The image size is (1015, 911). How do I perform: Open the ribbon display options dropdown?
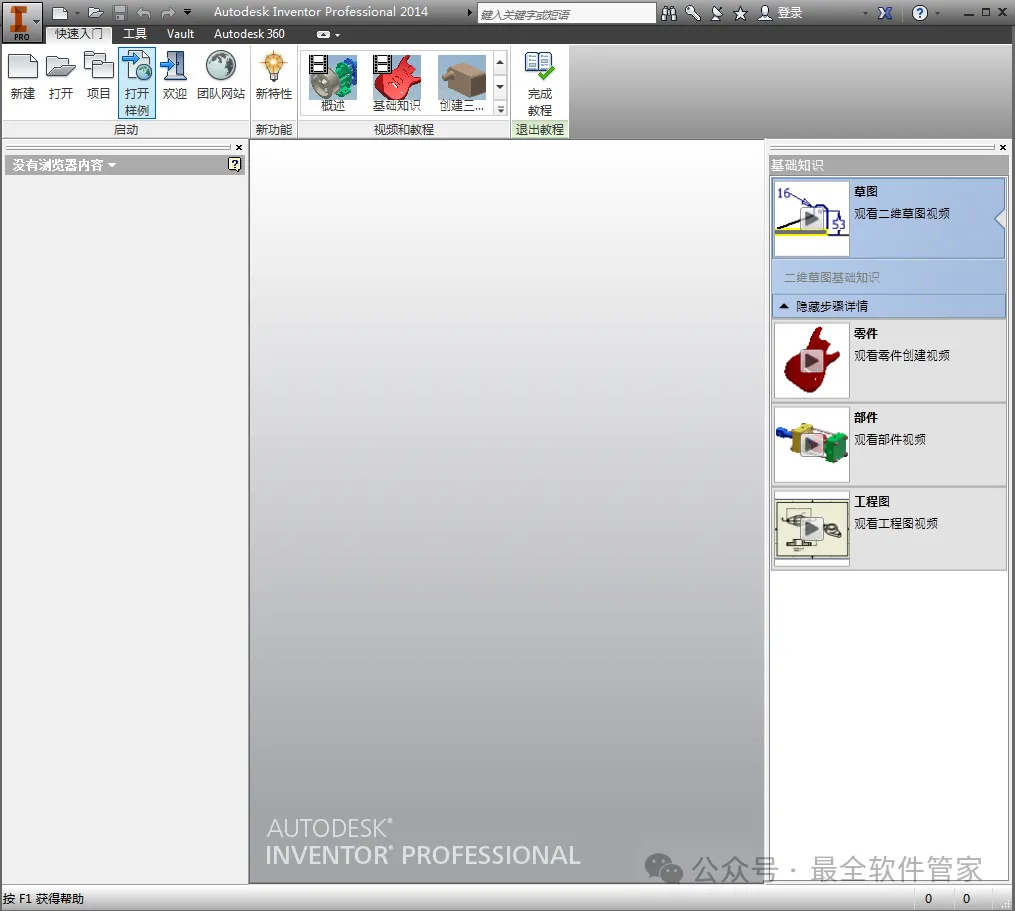328,34
